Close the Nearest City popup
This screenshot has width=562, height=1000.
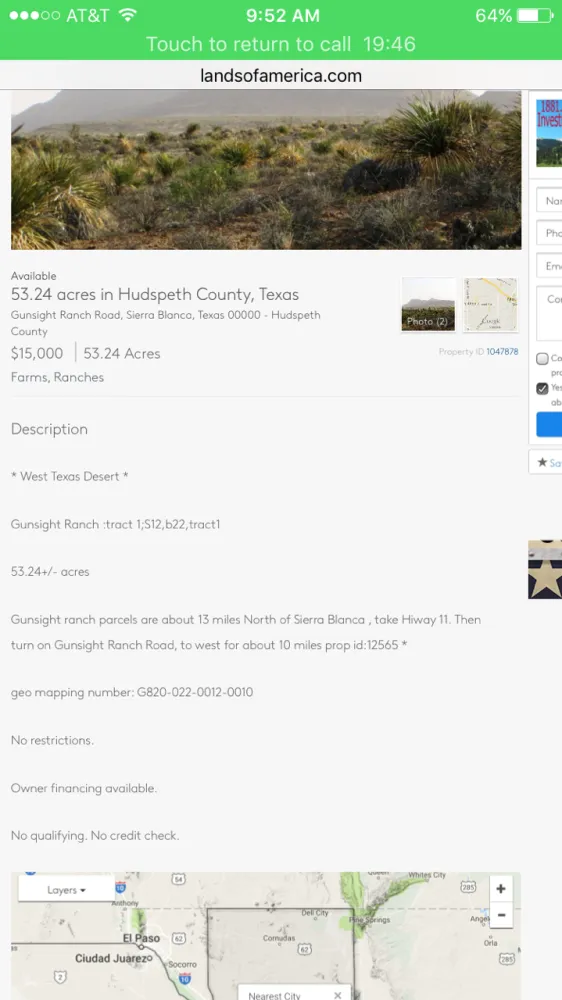[337, 995]
